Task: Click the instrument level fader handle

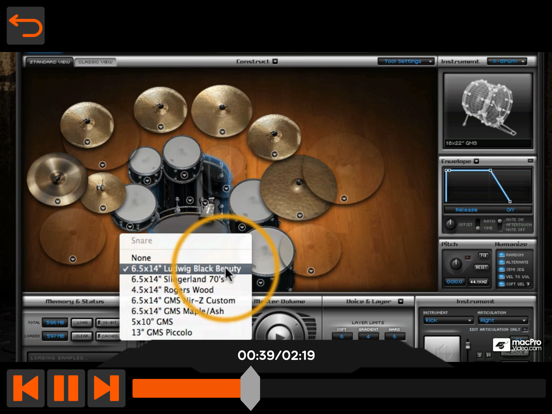Action: [x=467, y=345]
